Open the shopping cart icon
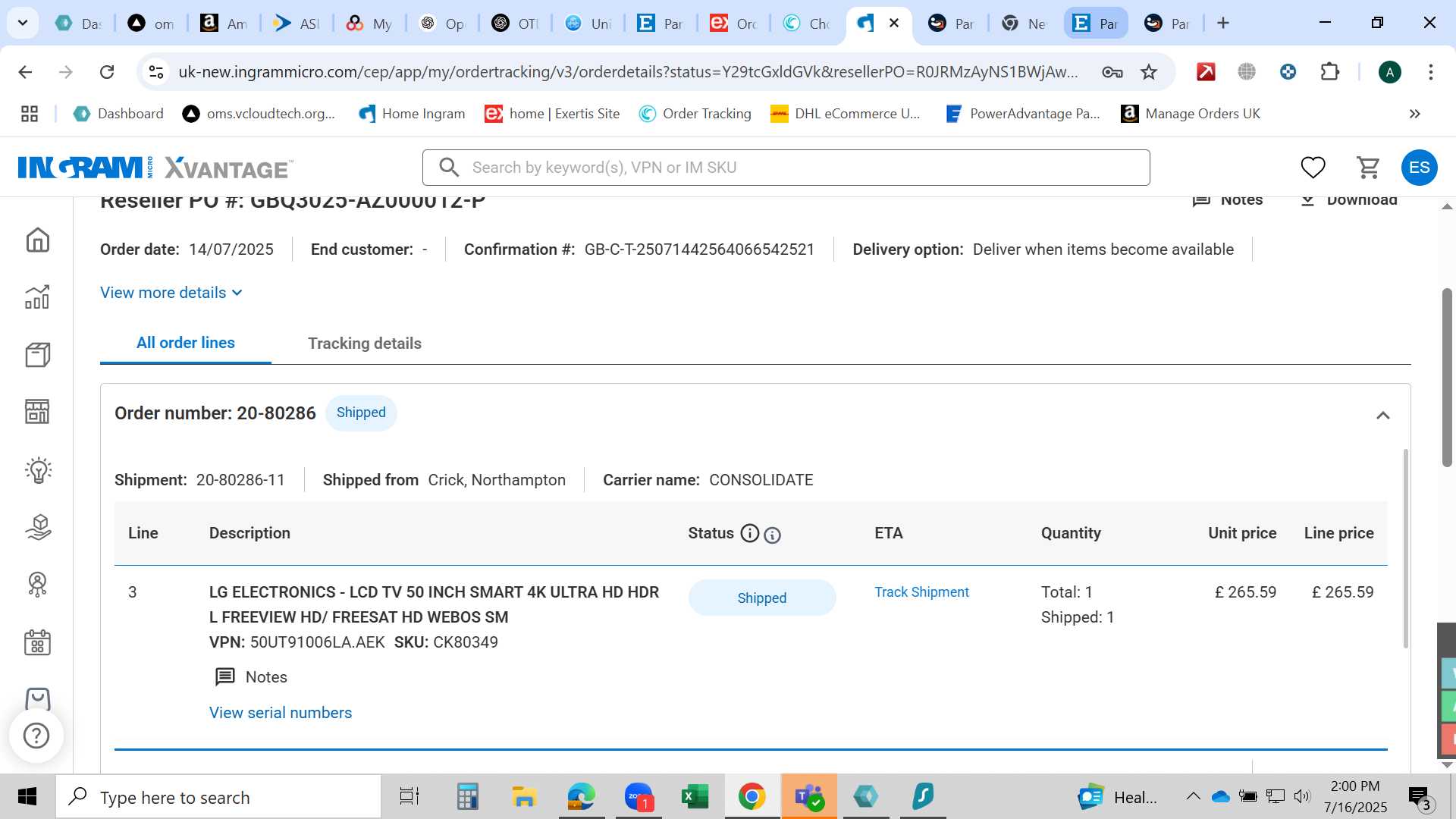The height and width of the screenshot is (819, 1456). 1368,168
